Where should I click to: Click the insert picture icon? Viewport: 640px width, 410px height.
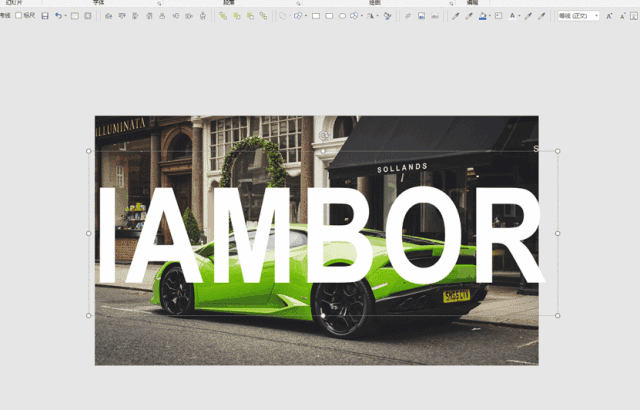[421, 16]
